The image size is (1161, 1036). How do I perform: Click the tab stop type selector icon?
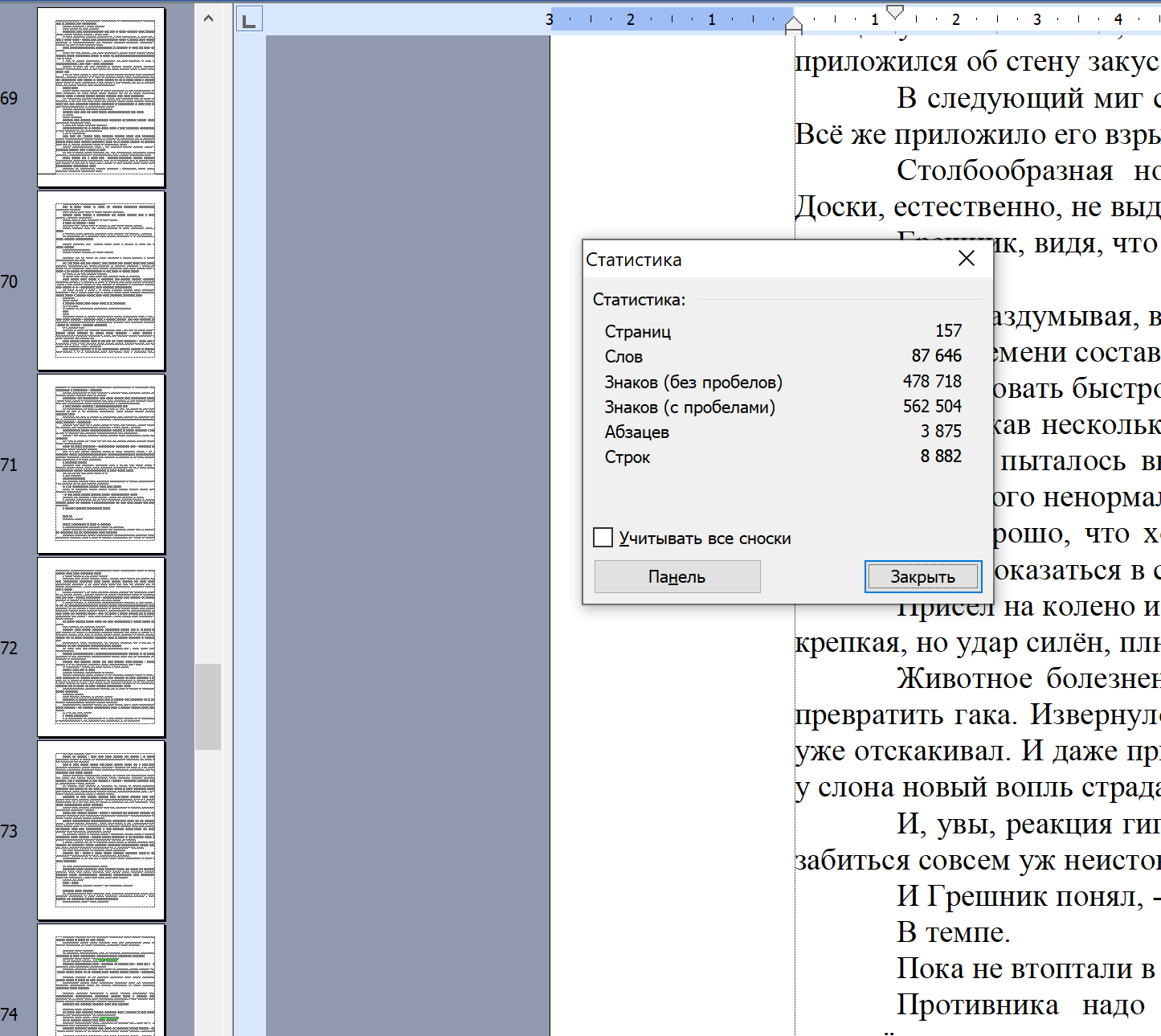click(249, 20)
